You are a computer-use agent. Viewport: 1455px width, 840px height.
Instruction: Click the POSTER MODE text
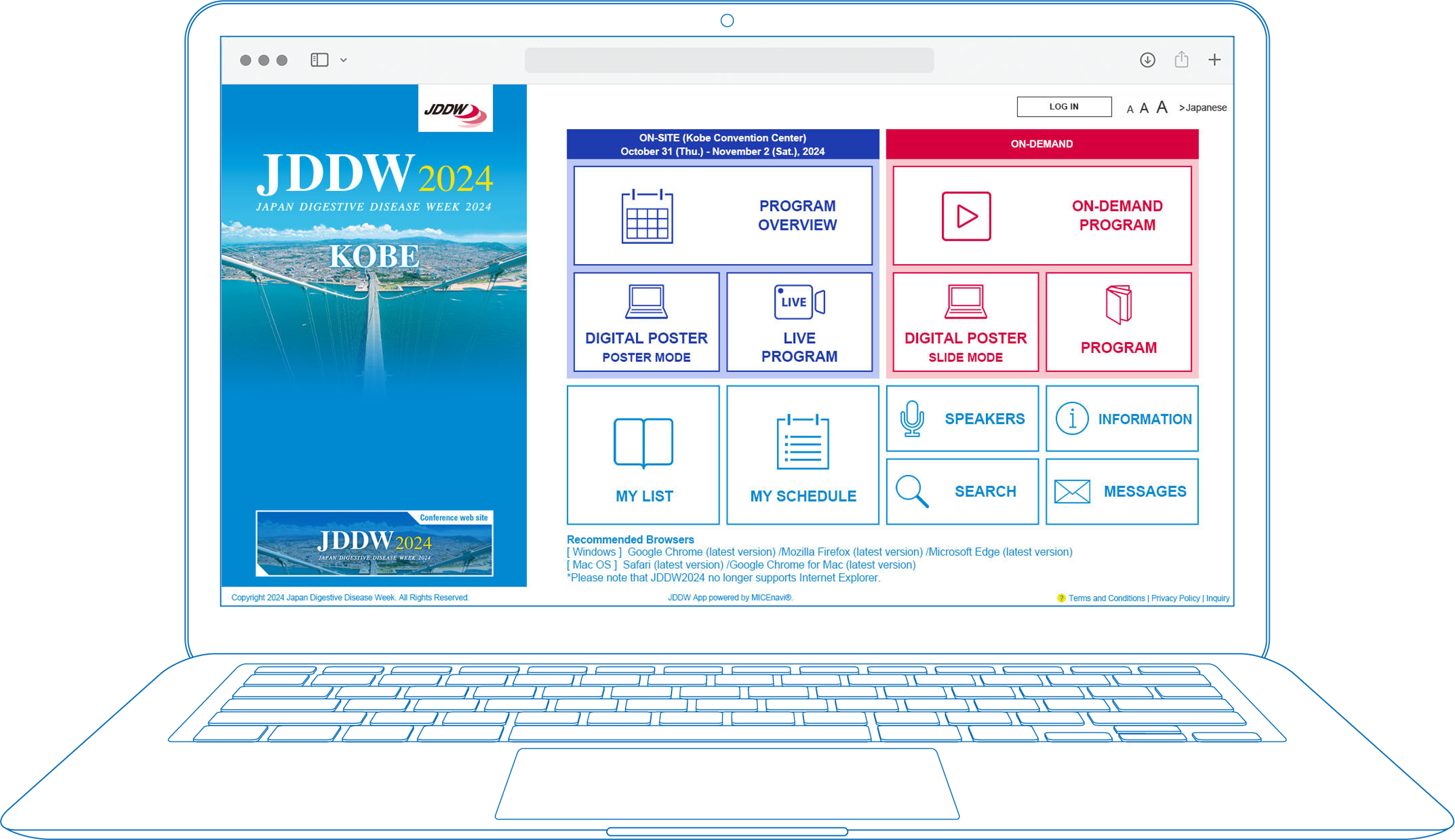[646, 358]
